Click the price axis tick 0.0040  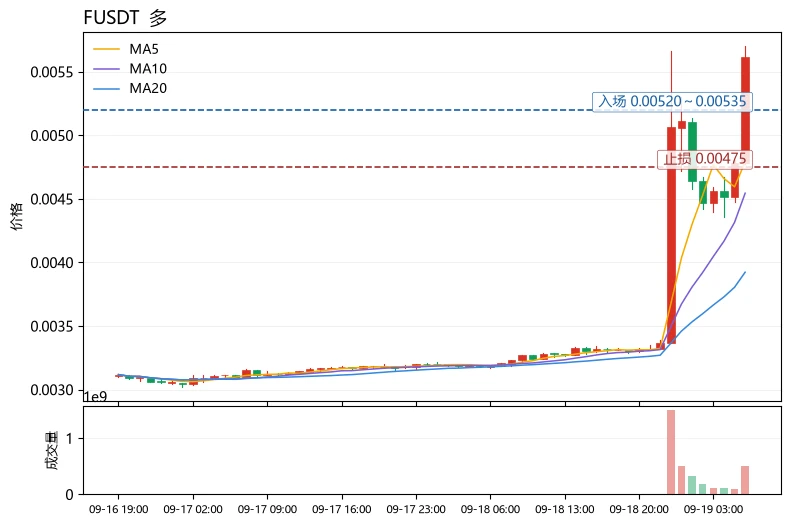[x=51, y=263]
